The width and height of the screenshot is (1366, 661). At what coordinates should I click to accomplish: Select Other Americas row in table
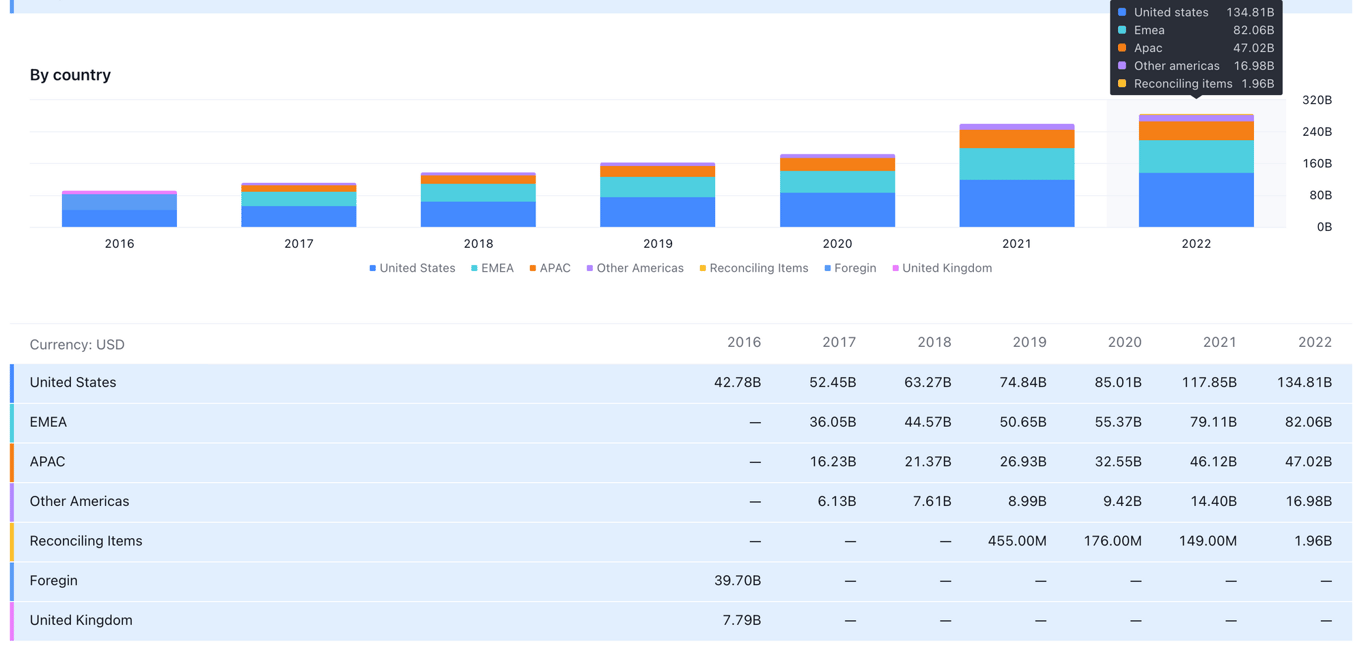pos(79,502)
